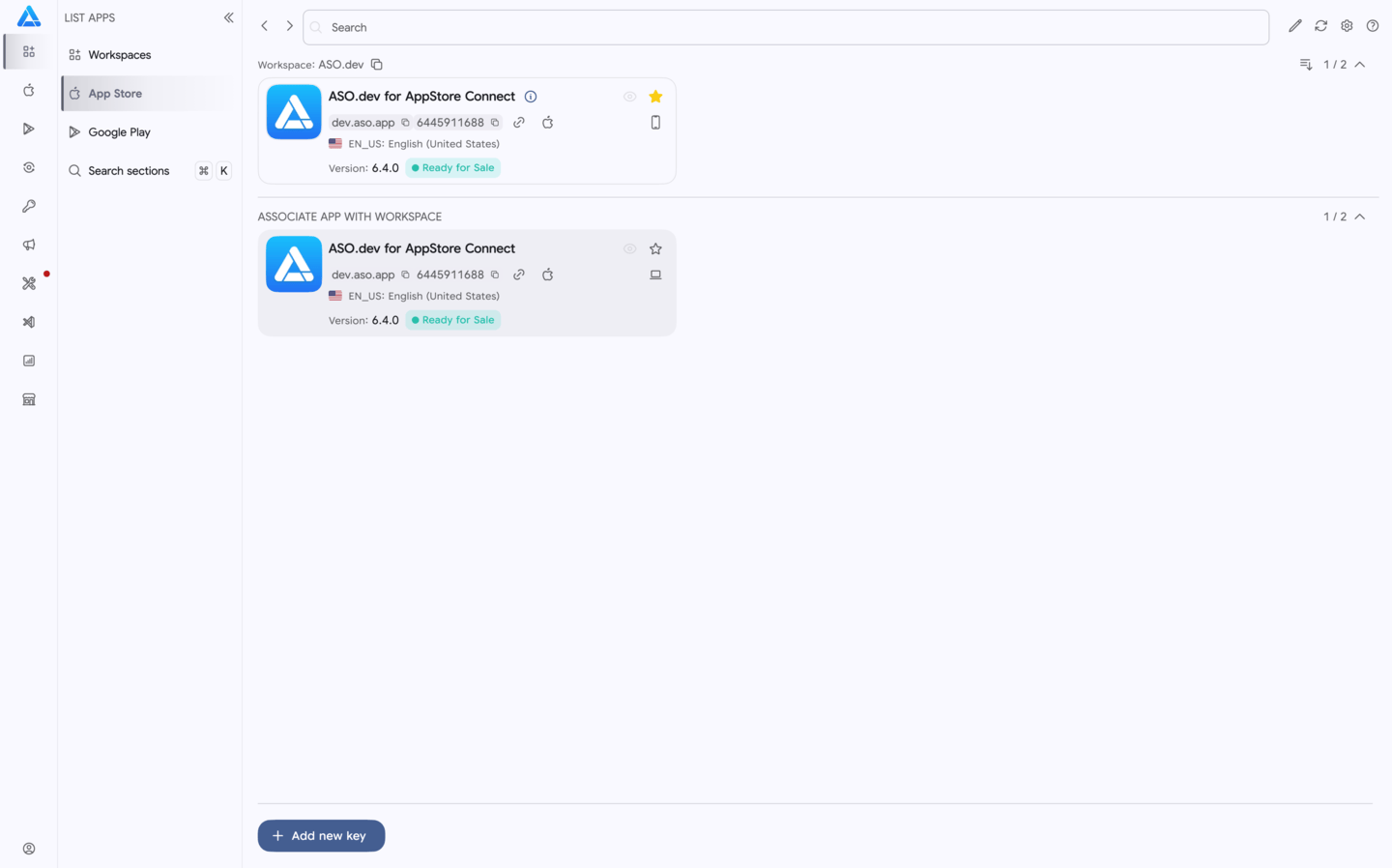Copy ID 6445911688 in the Associate App card
This screenshot has width=1392, height=868.
(495, 275)
